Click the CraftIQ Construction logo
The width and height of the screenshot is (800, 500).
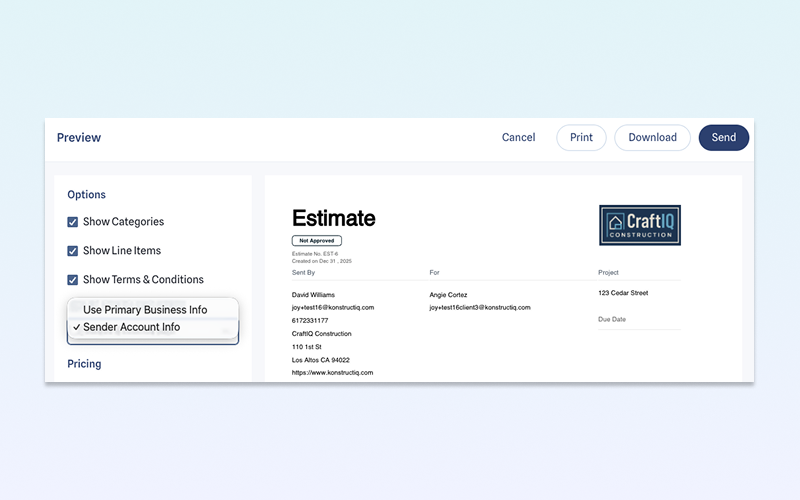coord(640,226)
